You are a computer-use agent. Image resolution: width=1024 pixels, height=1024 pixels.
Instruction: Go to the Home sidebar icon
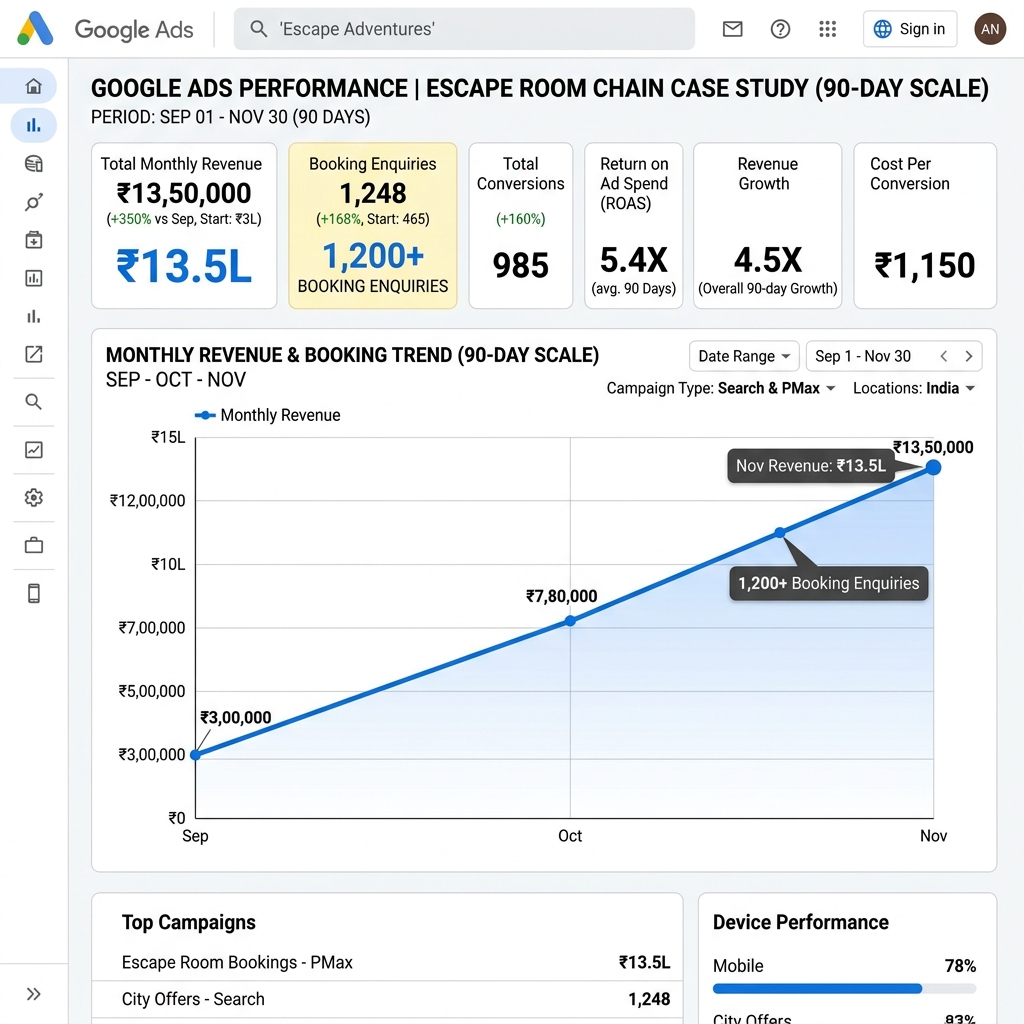tap(34, 86)
